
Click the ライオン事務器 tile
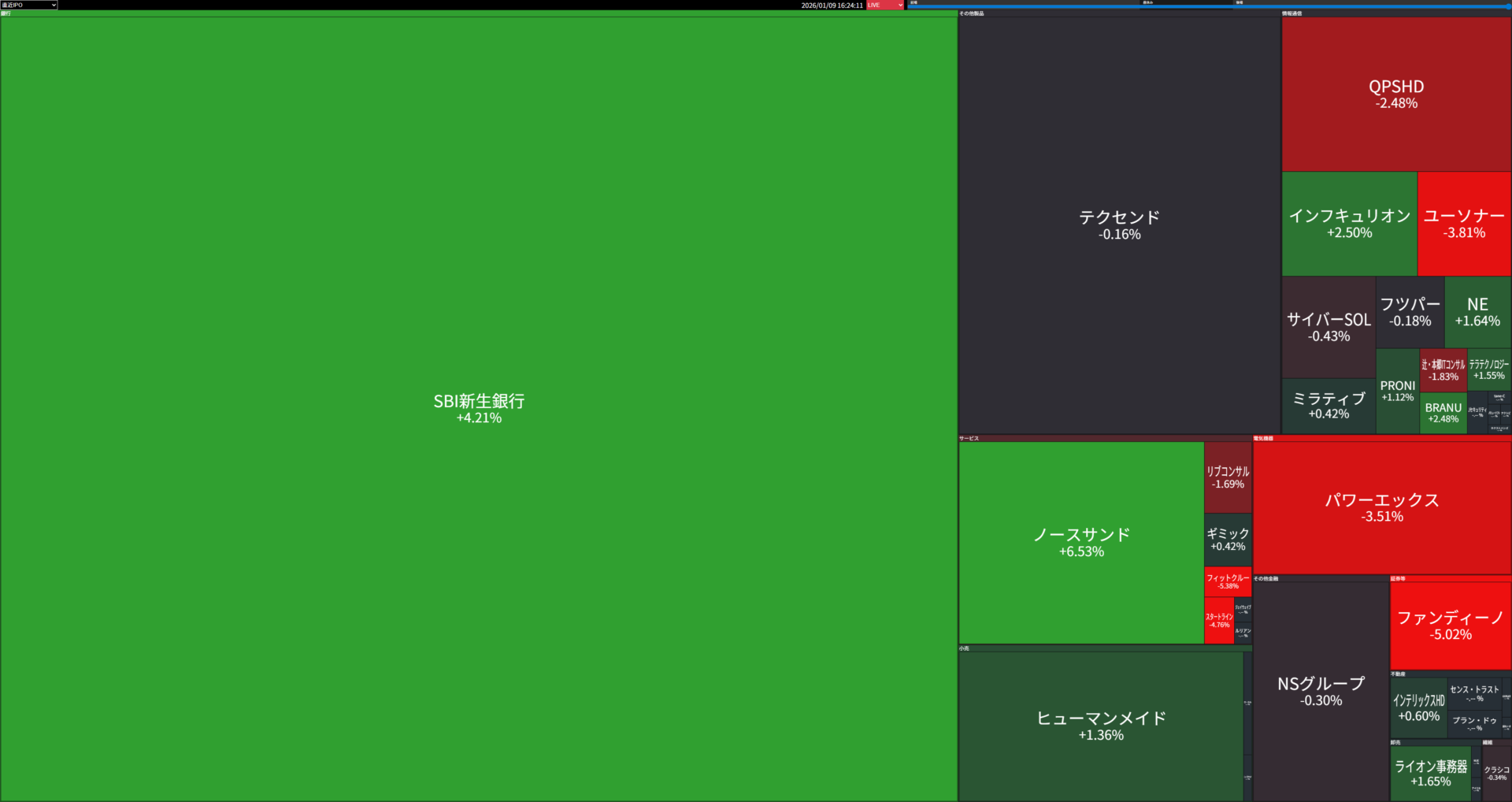point(1430,773)
